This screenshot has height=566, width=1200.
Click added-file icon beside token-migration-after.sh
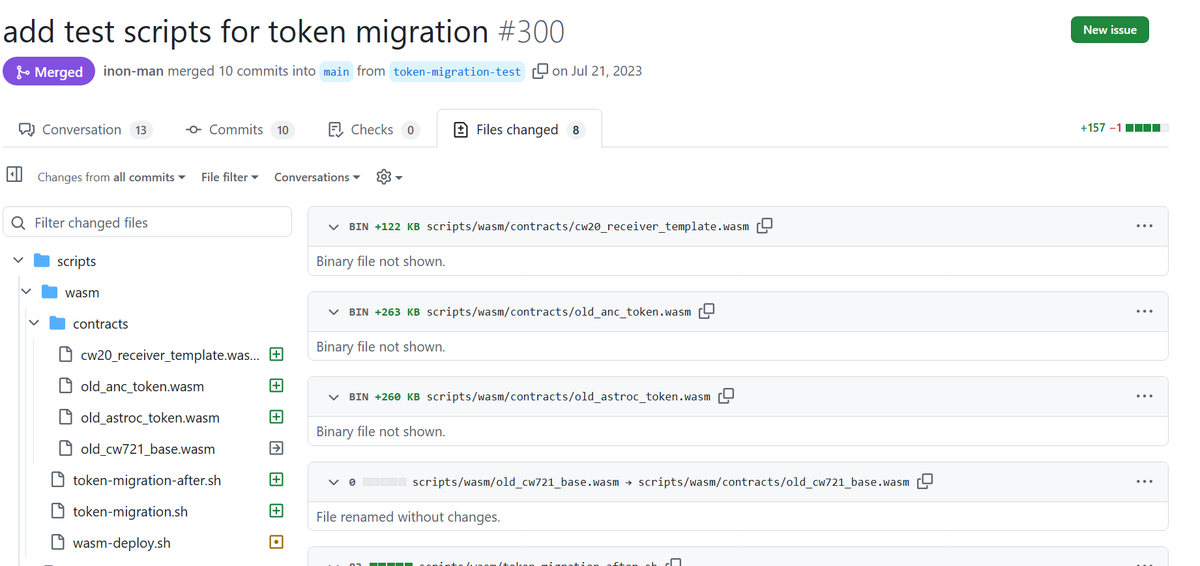pos(277,479)
